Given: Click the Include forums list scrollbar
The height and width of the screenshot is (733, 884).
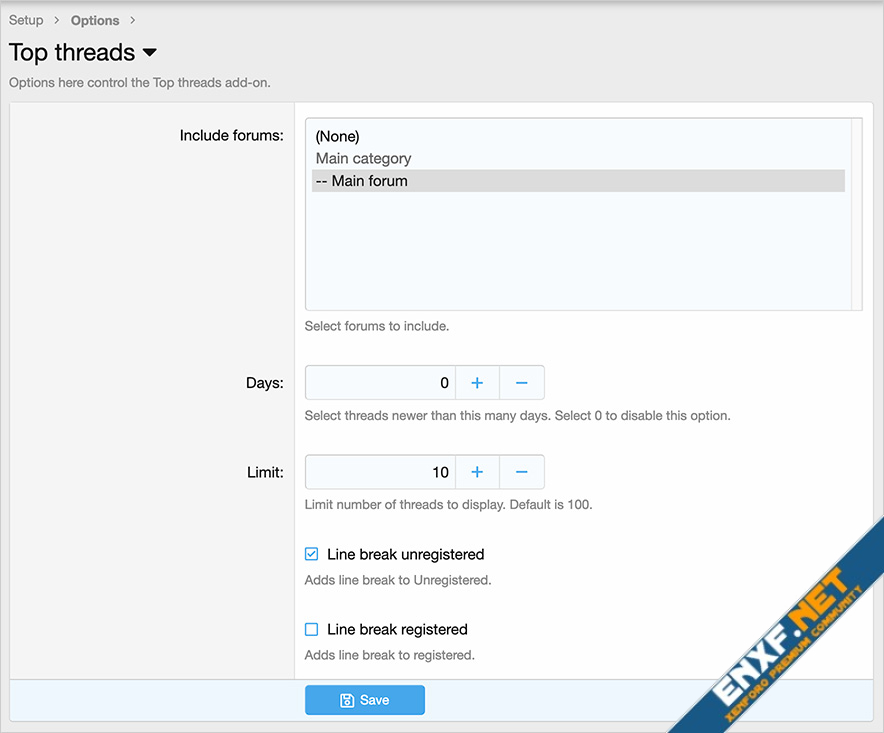Looking at the screenshot, I should pyautogui.click(x=856, y=214).
